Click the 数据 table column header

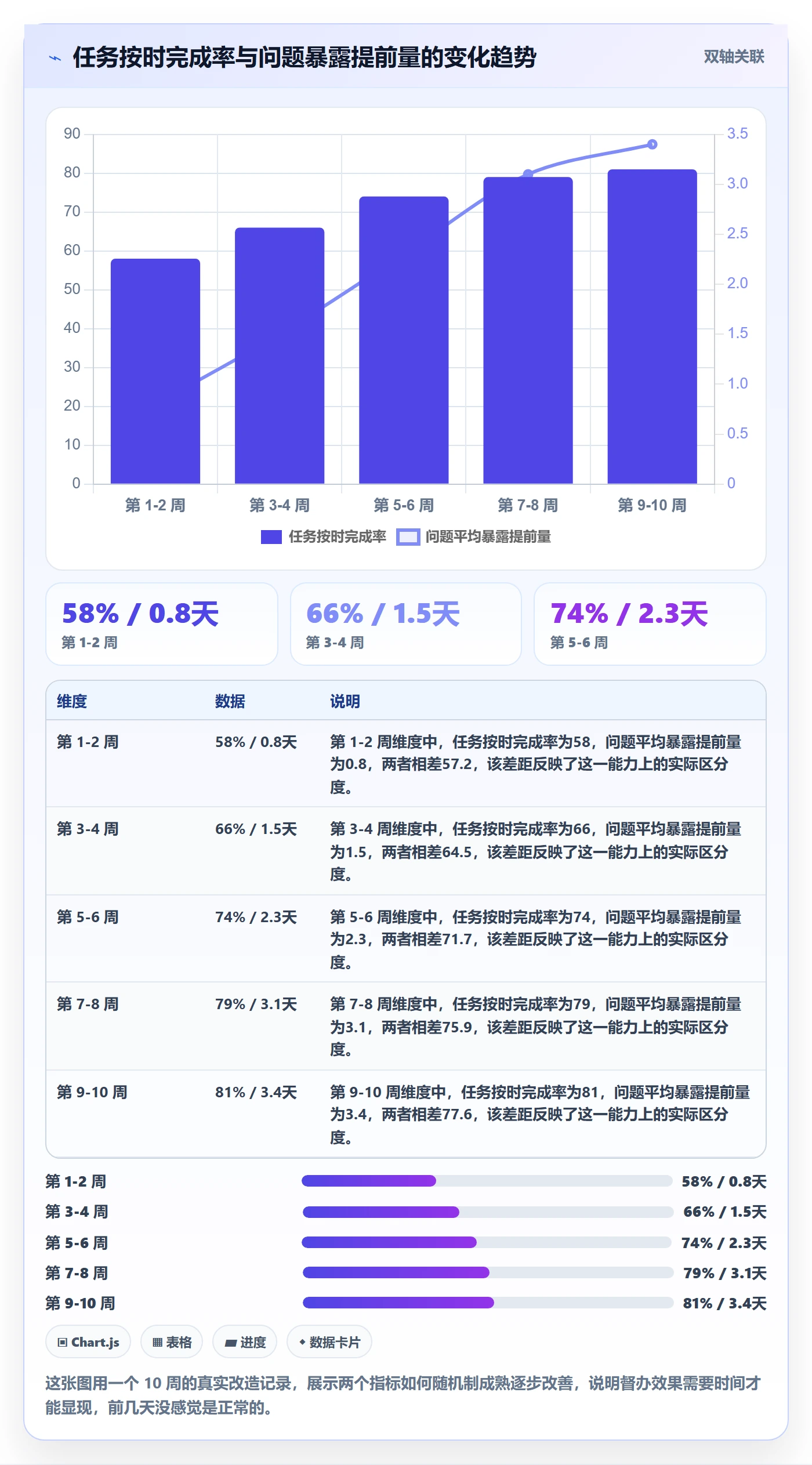click(x=230, y=701)
